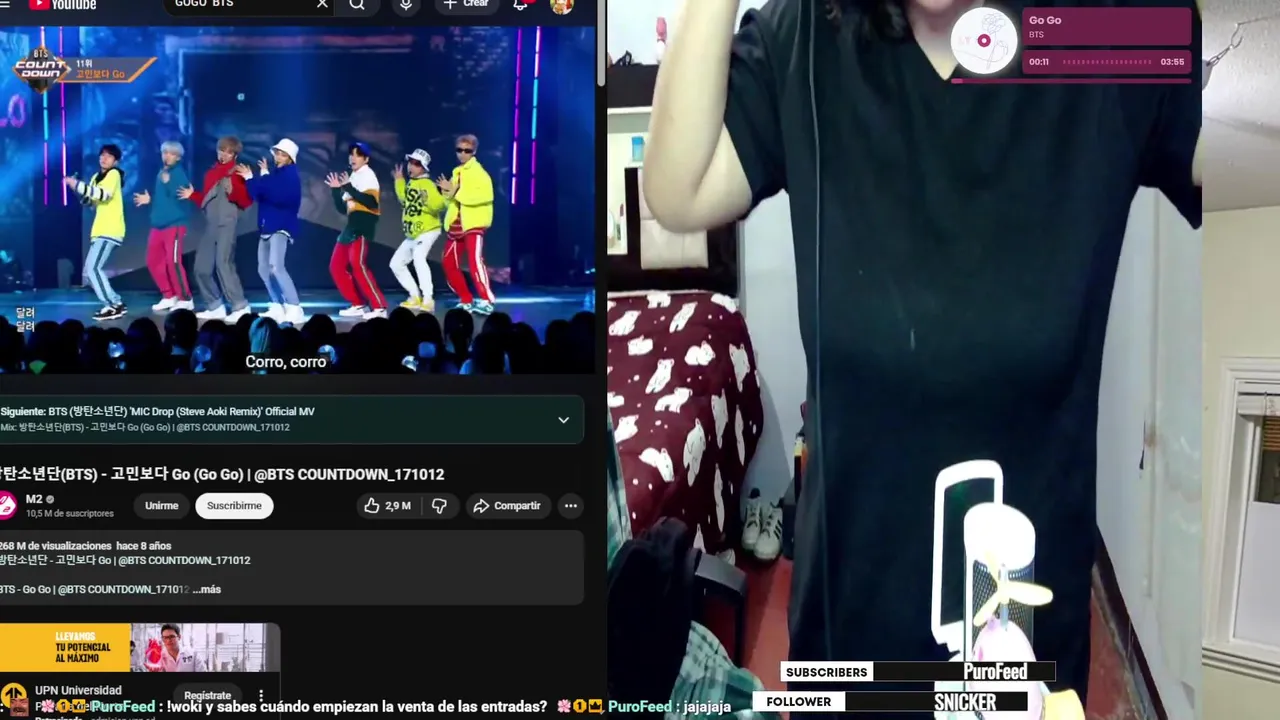Click the Go Go now-playing disc icon
Image resolution: width=1280 pixels, height=720 pixels.
pyautogui.click(x=983, y=41)
